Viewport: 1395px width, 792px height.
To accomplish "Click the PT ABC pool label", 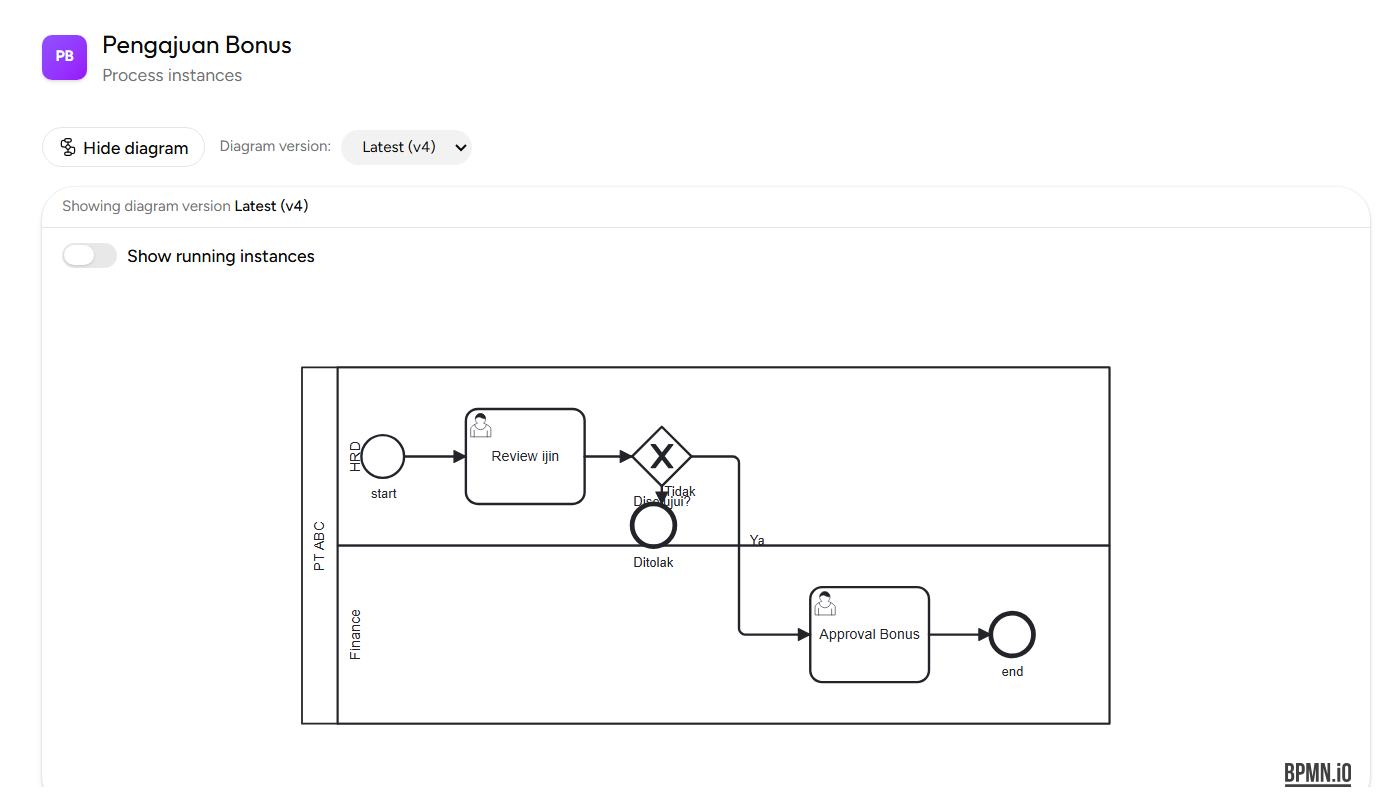I will pyautogui.click(x=319, y=546).
